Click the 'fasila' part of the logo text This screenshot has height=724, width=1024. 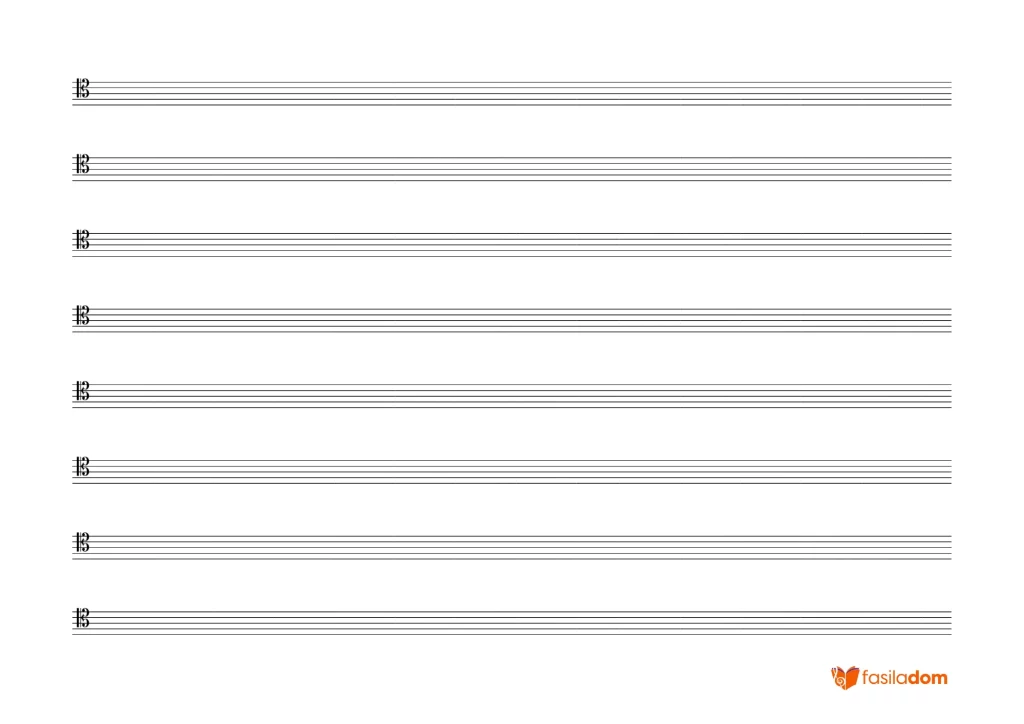pyautogui.click(x=884, y=677)
